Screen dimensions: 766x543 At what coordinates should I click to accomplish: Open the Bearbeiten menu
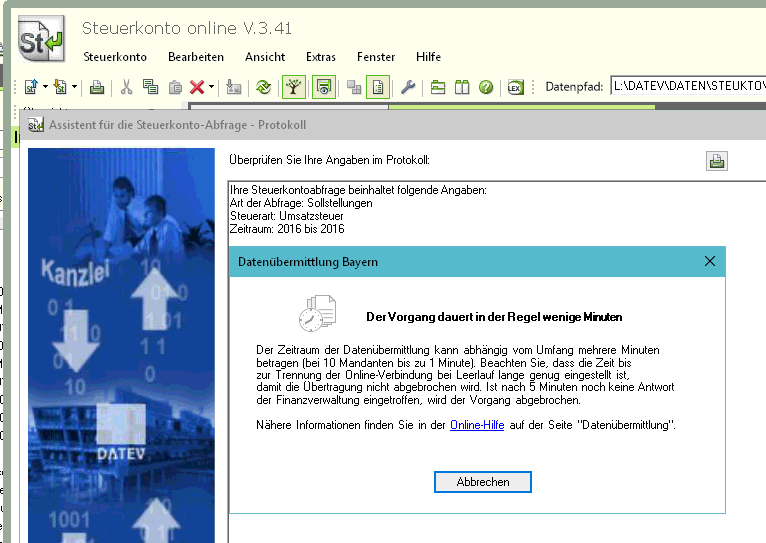click(x=196, y=57)
